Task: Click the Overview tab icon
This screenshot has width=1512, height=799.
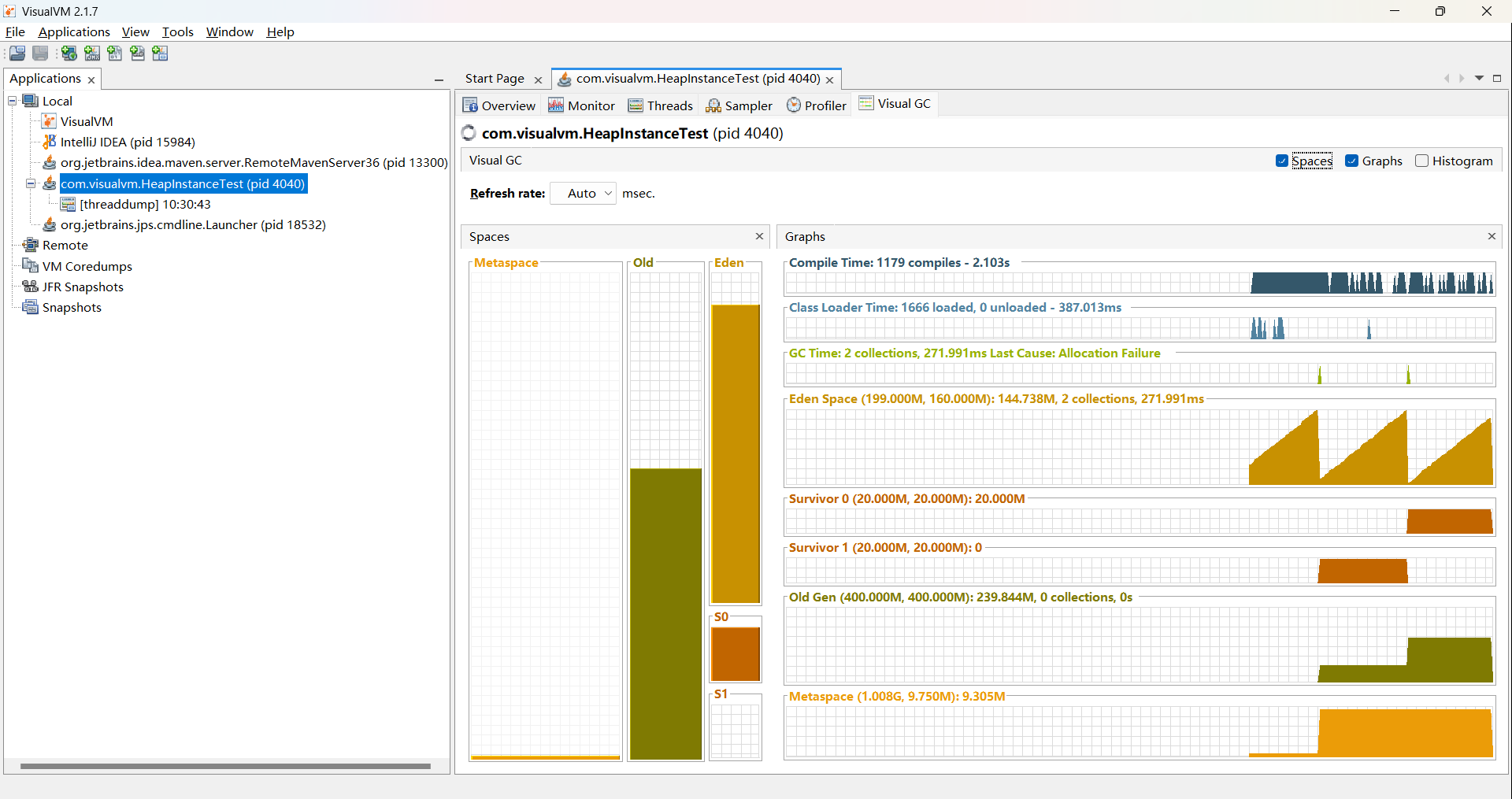Action: [470, 105]
